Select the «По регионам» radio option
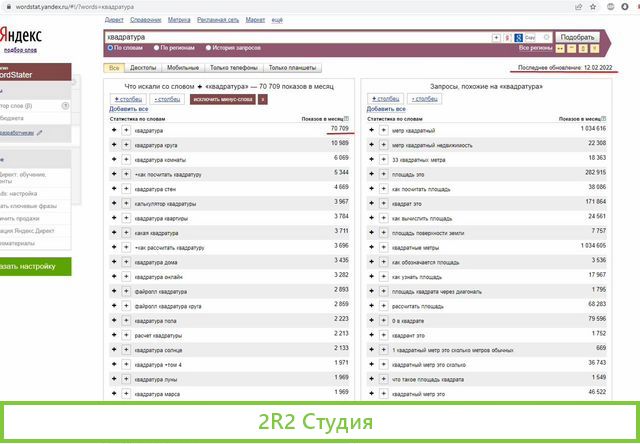The width and height of the screenshot is (640, 444). 157,47
